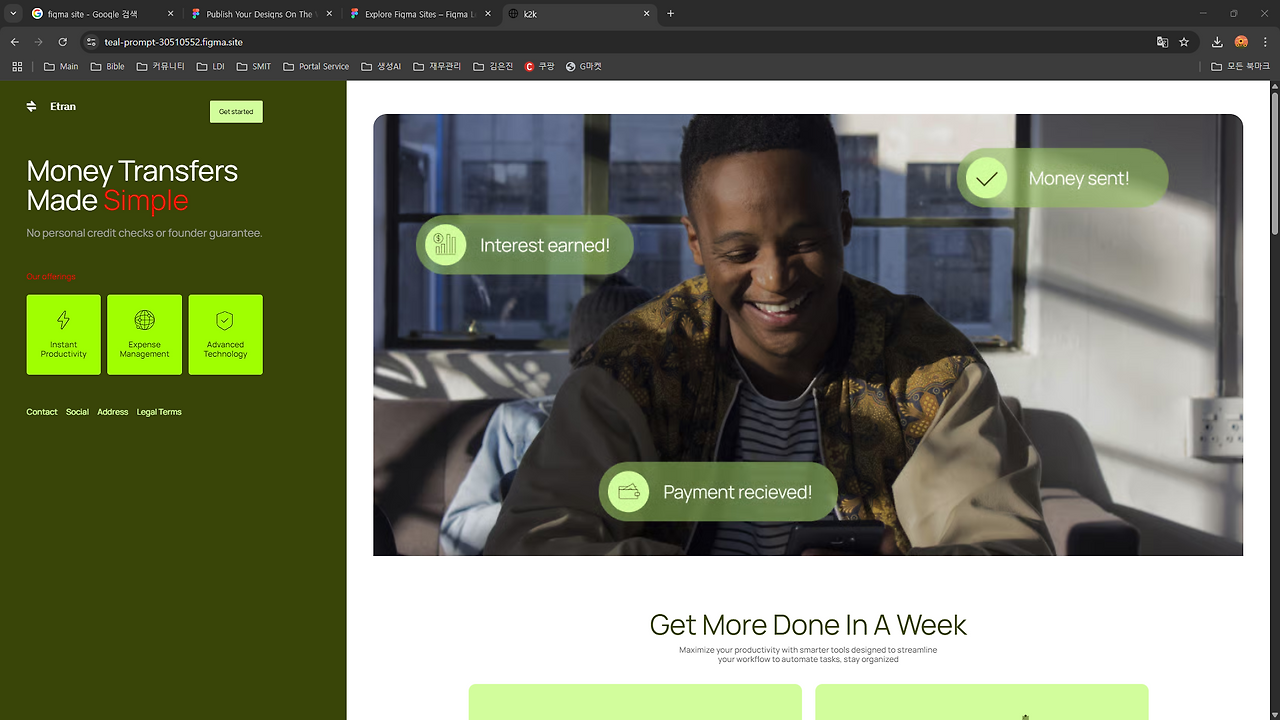Open the Bible bookmark folder
The height and width of the screenshot is (720, 1280).
108,67
